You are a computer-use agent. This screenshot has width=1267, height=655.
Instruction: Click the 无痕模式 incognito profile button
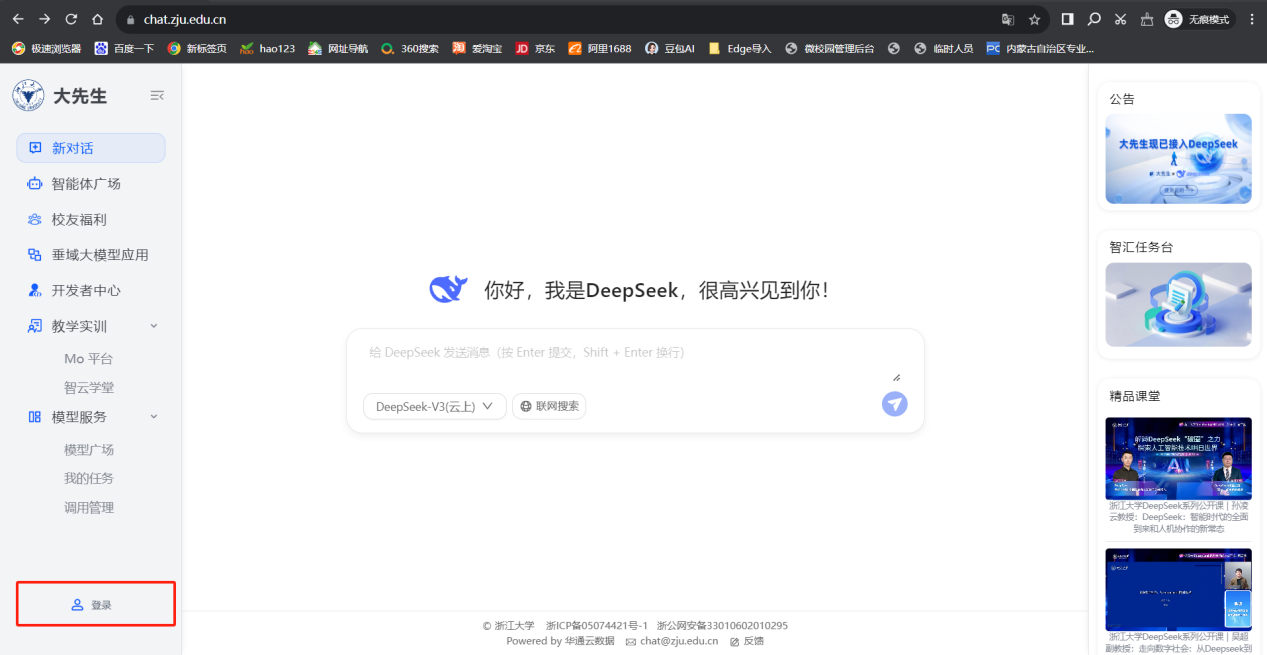click(x=1199, y=19)
